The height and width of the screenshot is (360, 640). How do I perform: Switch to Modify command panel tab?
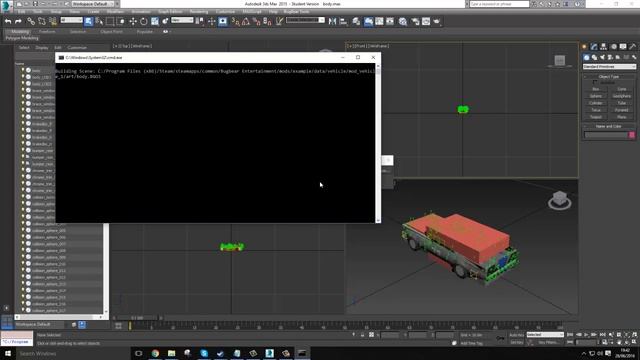coord(594,47)
